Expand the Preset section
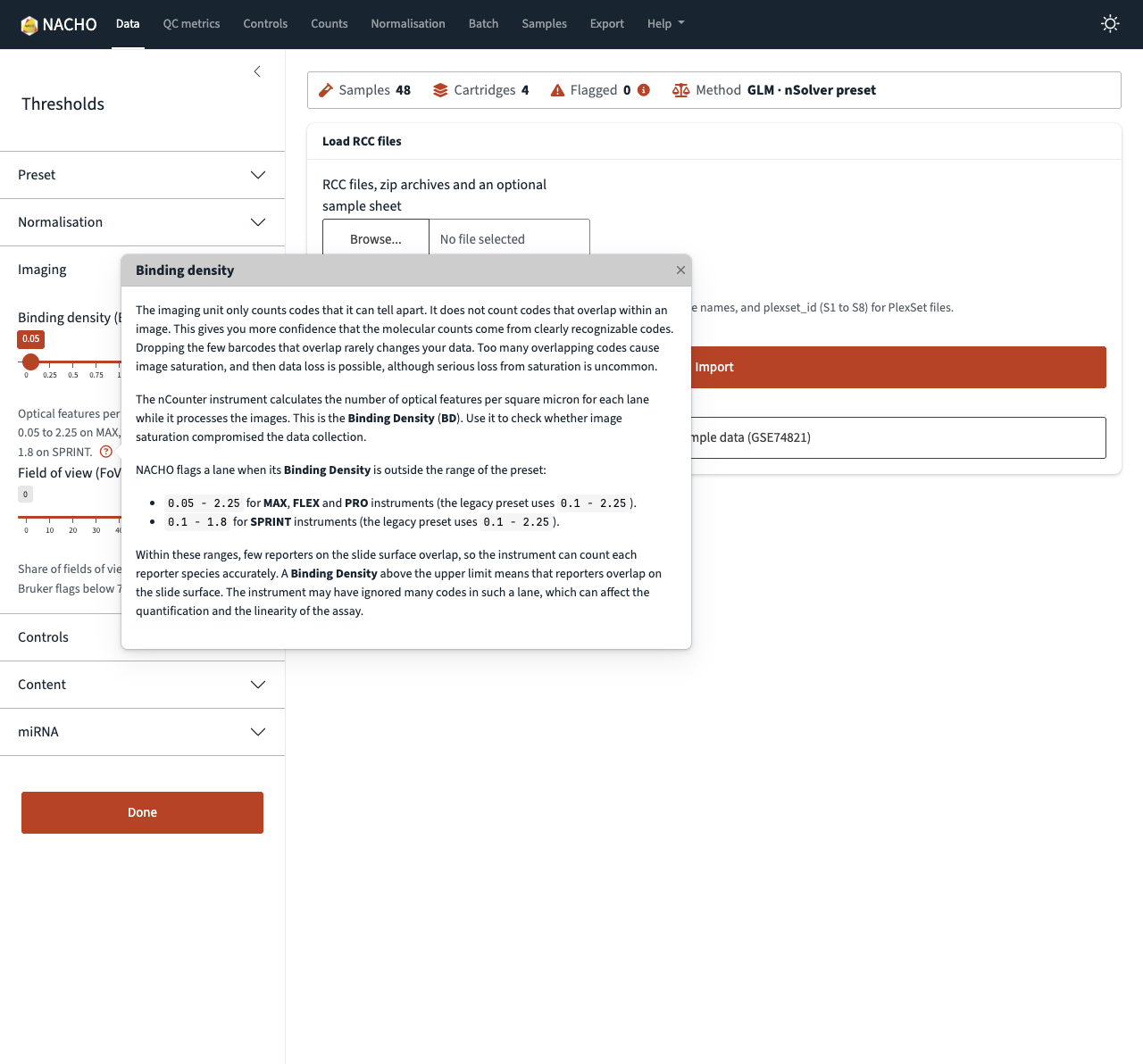 pos(142,175)
